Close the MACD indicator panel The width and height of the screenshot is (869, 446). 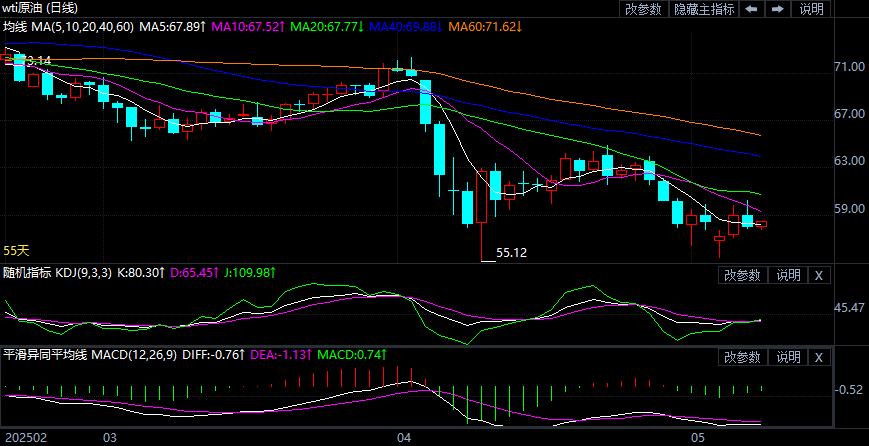[x=818, y=357]
